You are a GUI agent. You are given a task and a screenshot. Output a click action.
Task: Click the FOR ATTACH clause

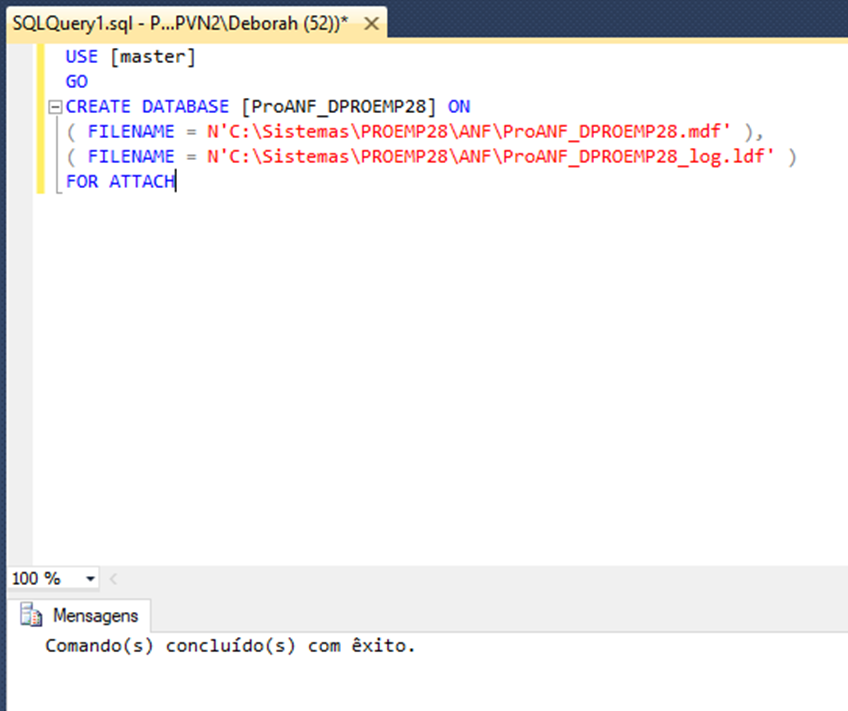[x=120, y=181]
